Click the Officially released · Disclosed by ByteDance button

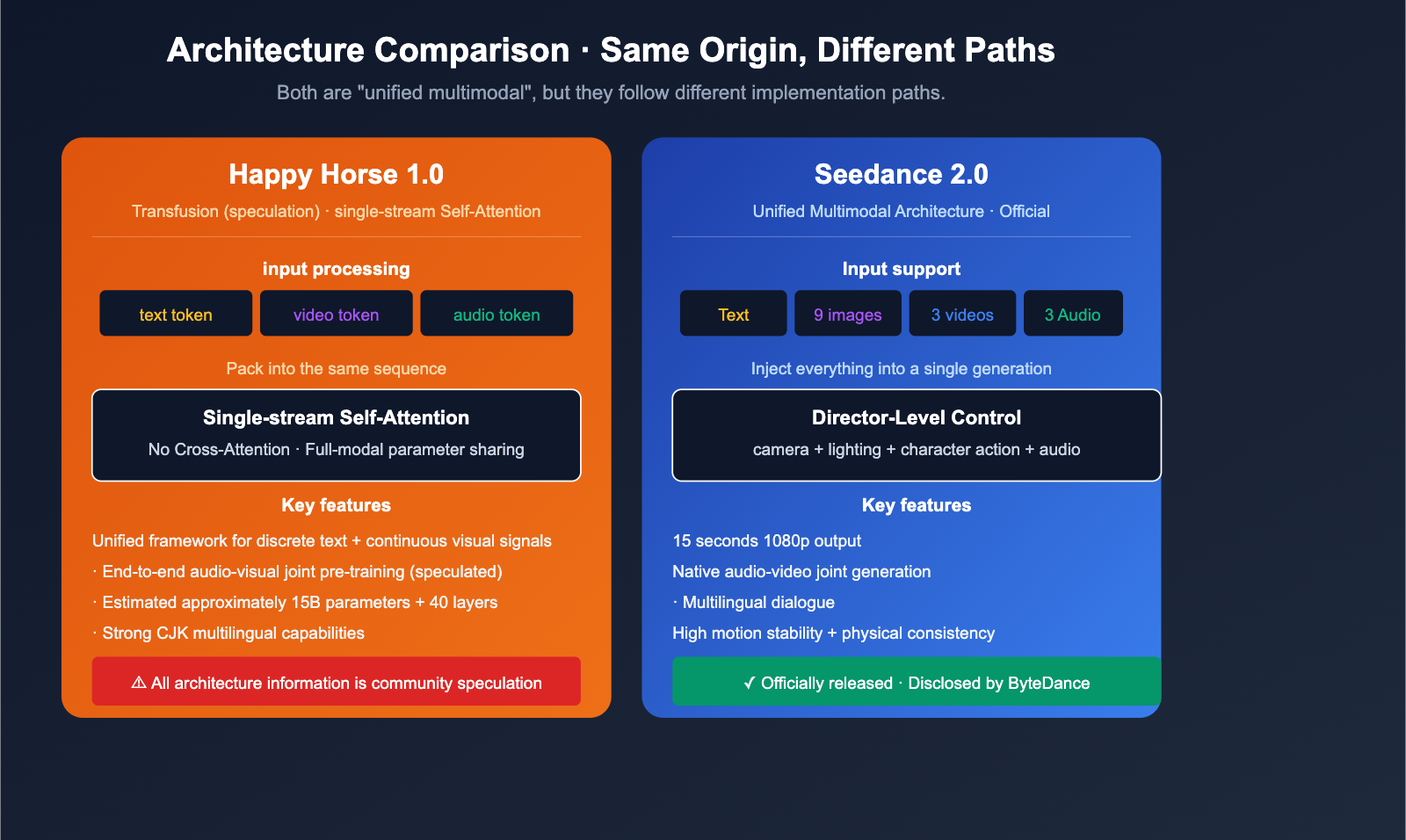[917, 681]
